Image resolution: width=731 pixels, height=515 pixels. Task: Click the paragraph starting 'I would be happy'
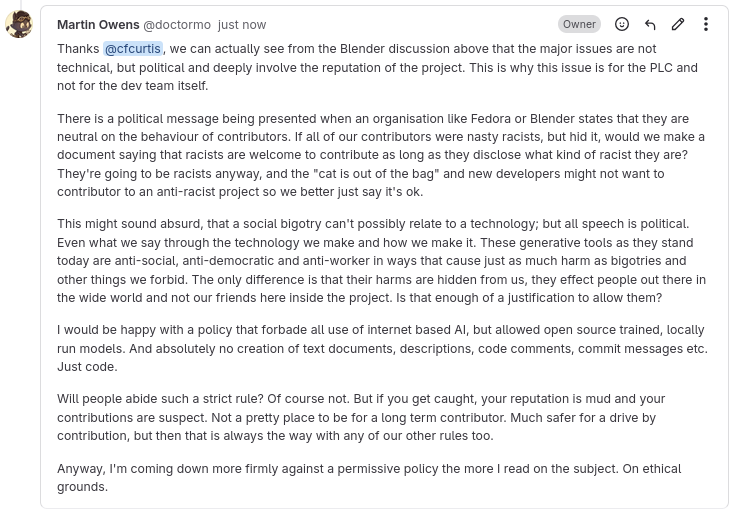click(x=380, y=348)
